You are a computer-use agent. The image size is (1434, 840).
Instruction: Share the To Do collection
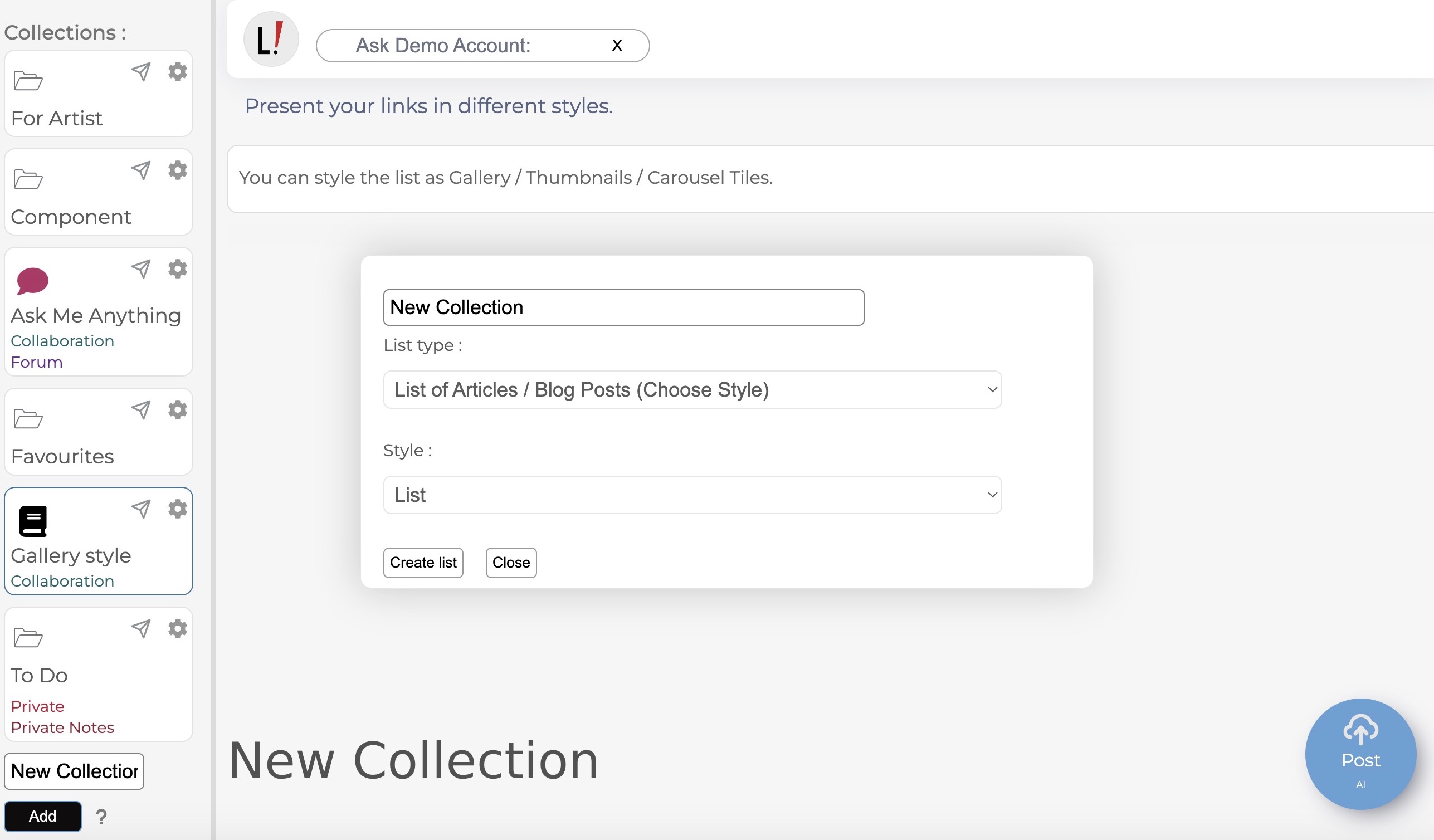(x=140, y=629)
